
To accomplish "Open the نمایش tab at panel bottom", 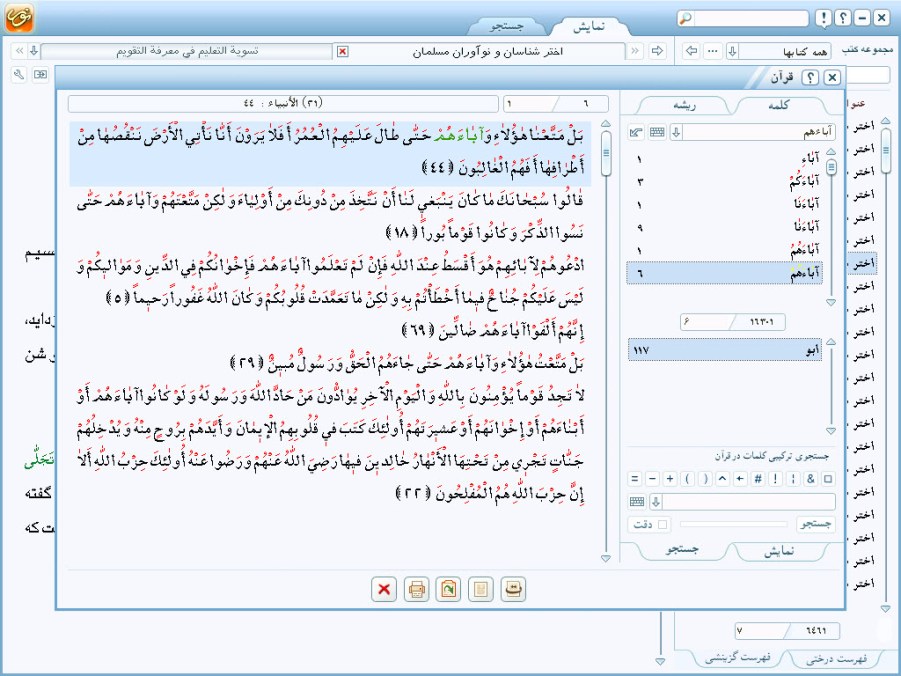I will 779,550.
